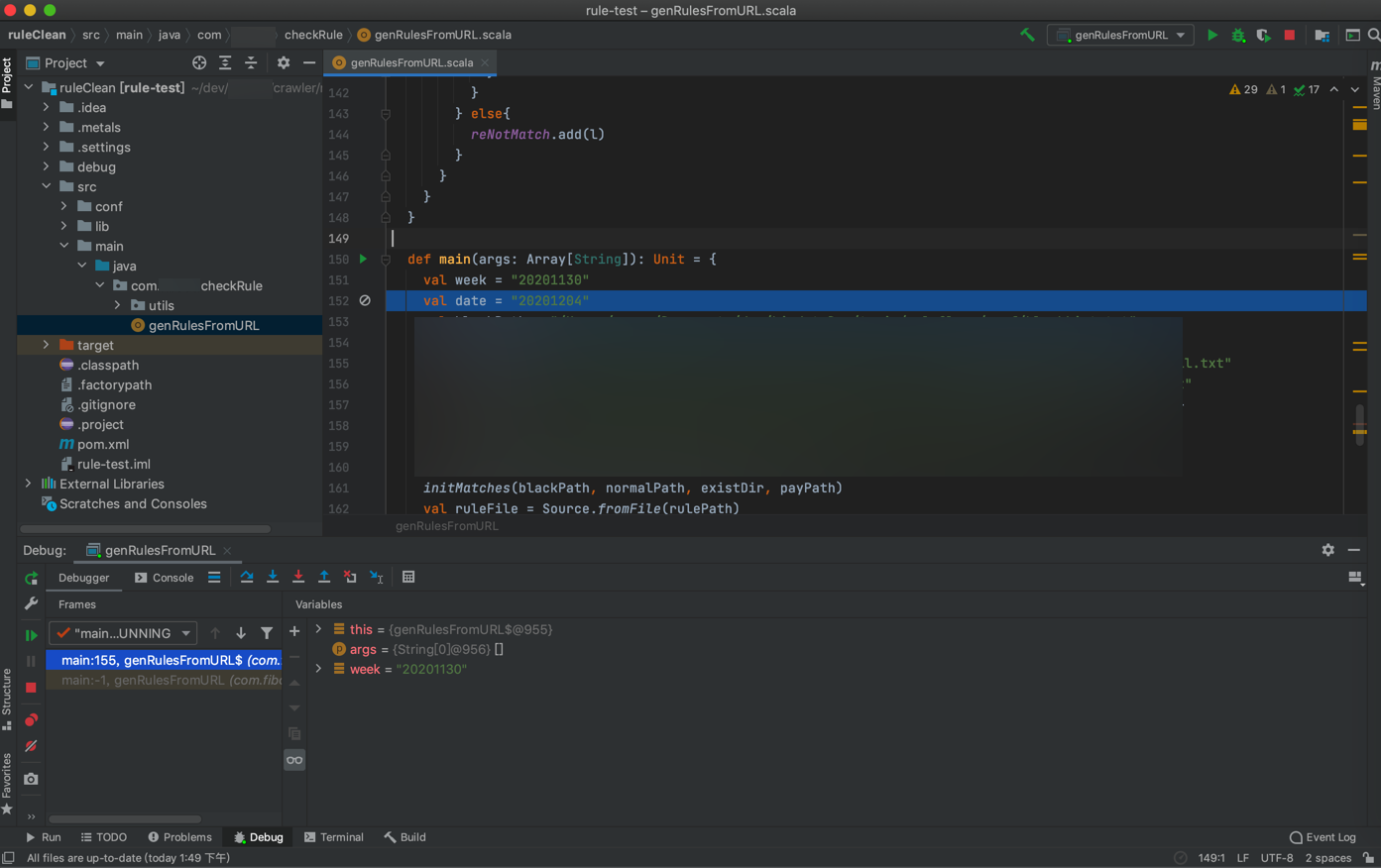
Task: Click the project panel horizontal scrollbar
Action: [146, 529]
